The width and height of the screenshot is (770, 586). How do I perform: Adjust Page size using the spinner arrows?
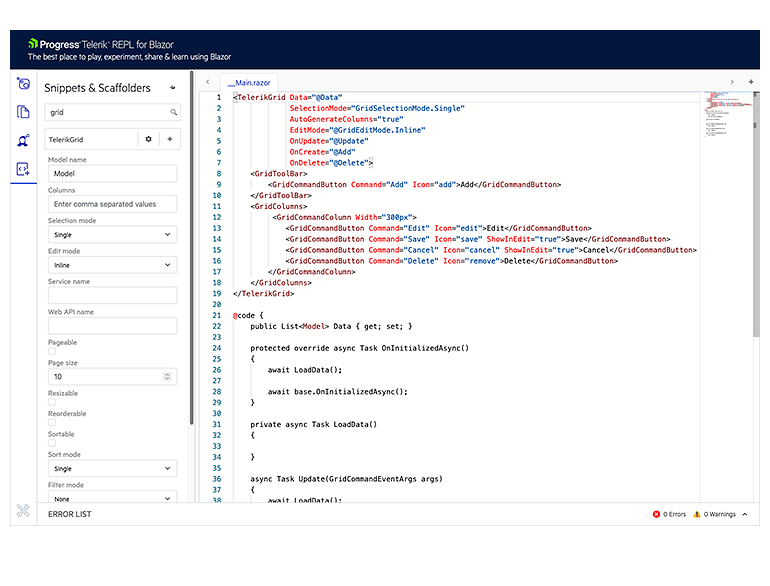(x=167, y=377)
